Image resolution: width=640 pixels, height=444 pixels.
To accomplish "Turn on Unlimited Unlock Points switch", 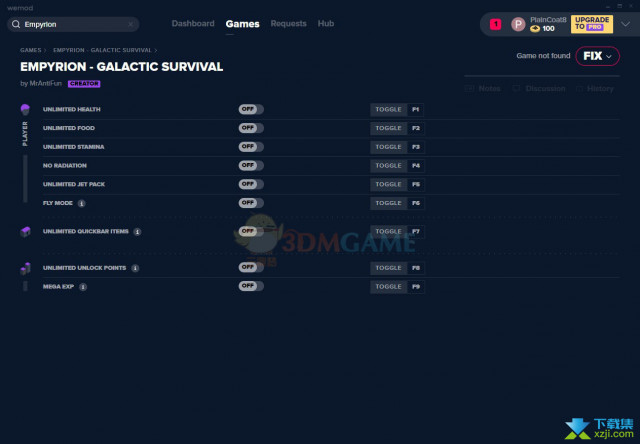I will pyautogui.click(x=251, y=268).
